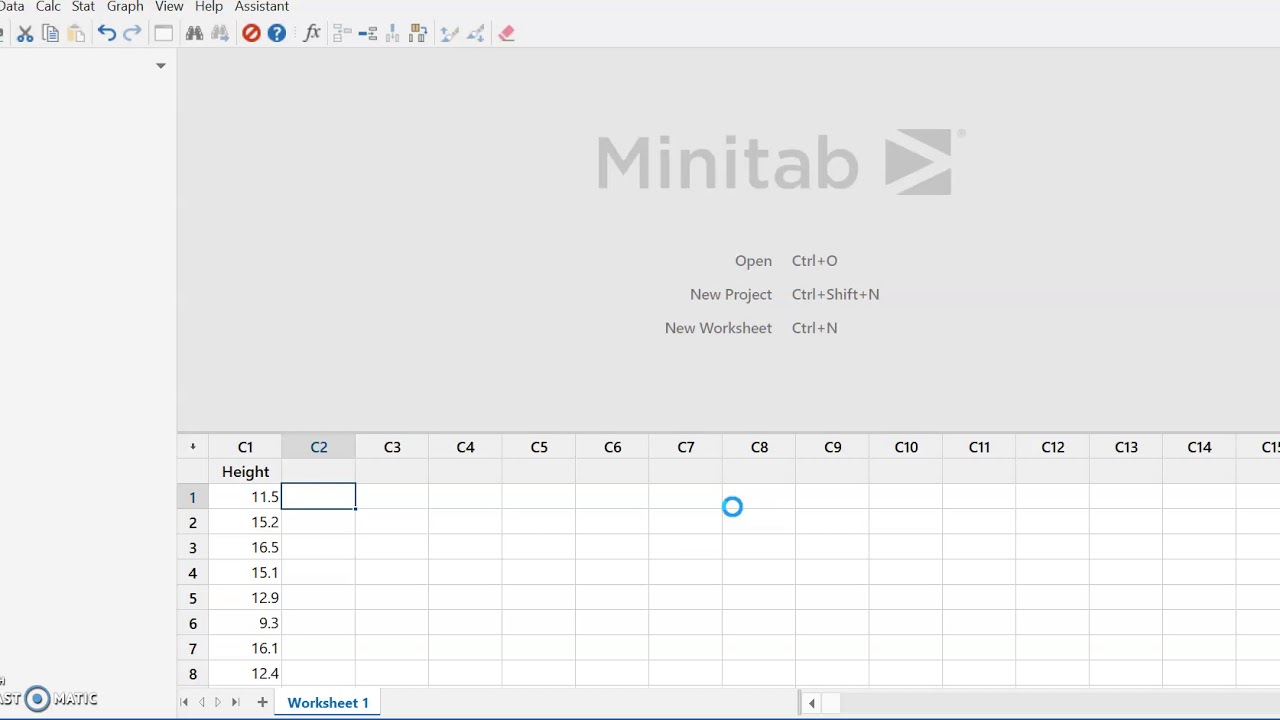
Task: Click the brown columns toolbar icon
Action: coord(418,33)
